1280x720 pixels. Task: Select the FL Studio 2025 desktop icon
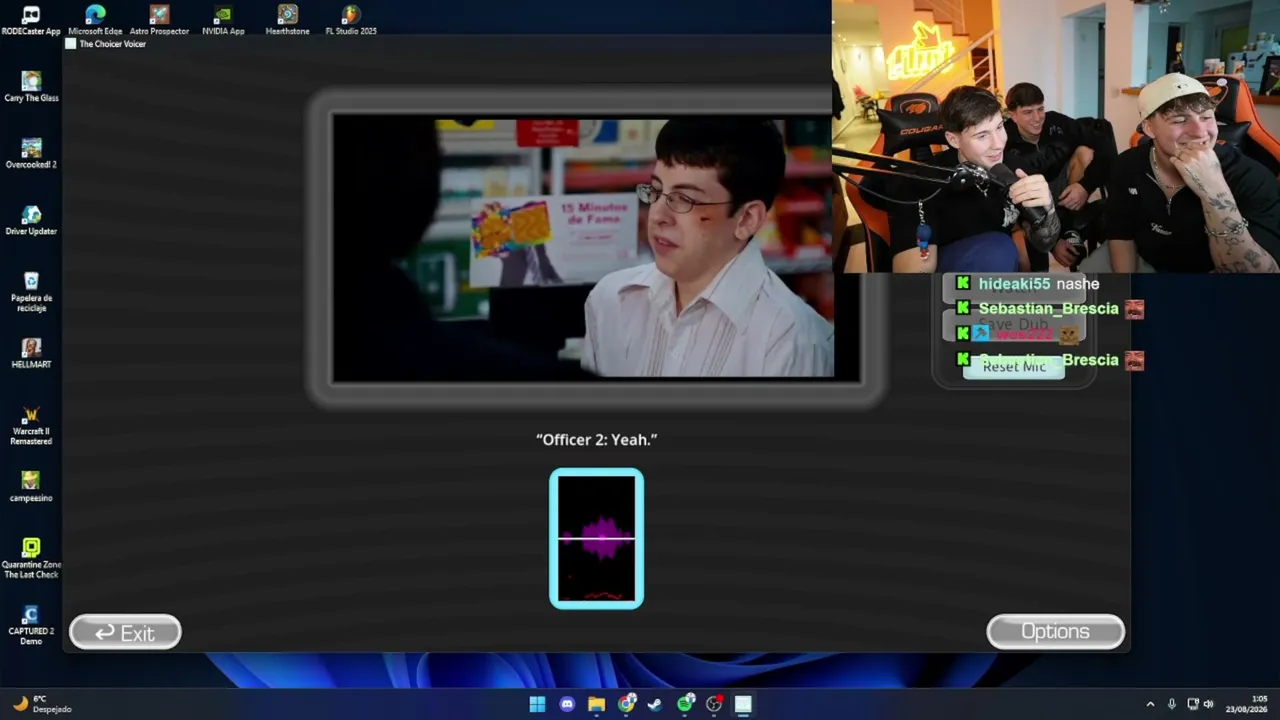click(351, 20)
